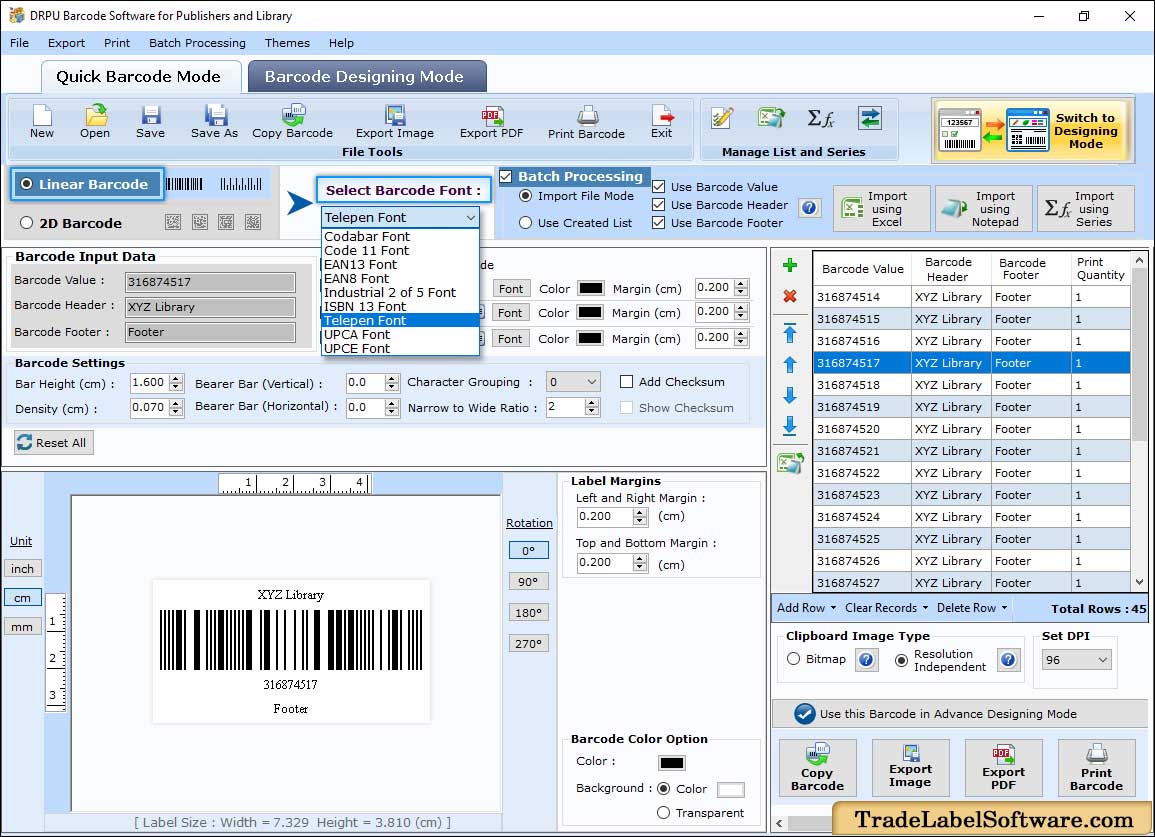The width and height of the screenshot is (1155, 837).
Task: Click Print Barcode in File Tools toolbar
Action: click(586, 122)
